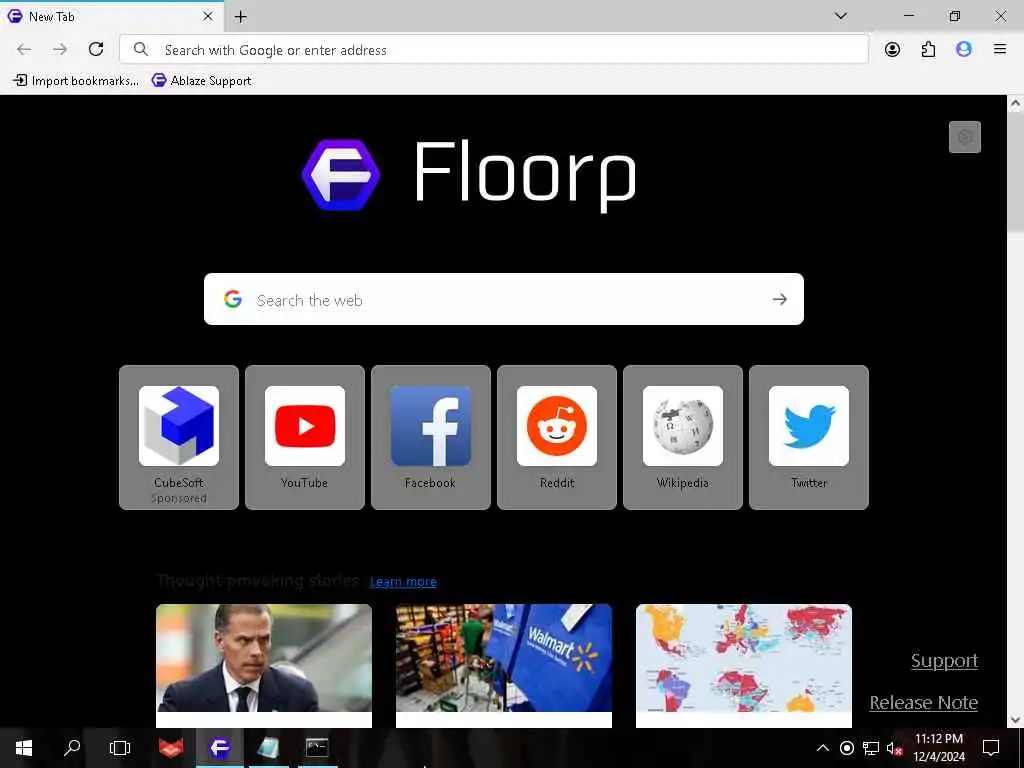
Task: Open the clock showing 11:12 PM
Action: tap(938, 748)
